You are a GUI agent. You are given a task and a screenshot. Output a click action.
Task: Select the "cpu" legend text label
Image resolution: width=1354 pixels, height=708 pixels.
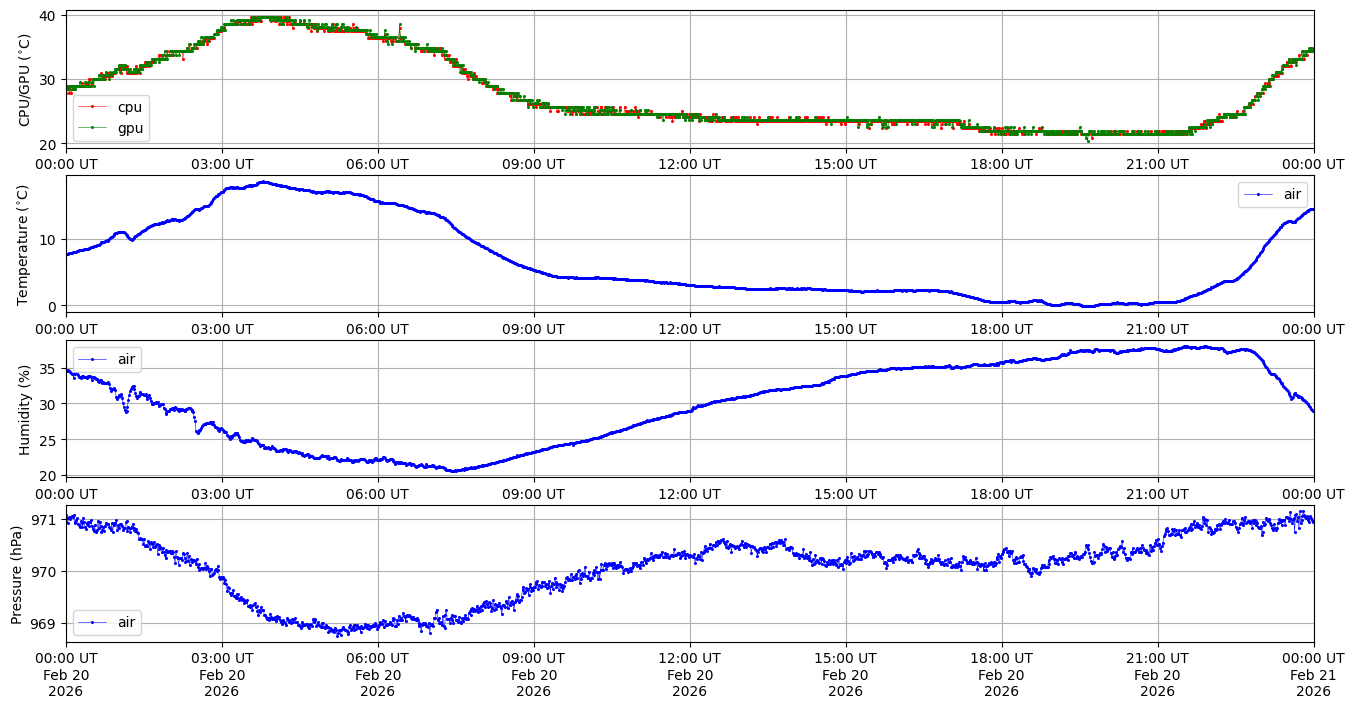130,106
